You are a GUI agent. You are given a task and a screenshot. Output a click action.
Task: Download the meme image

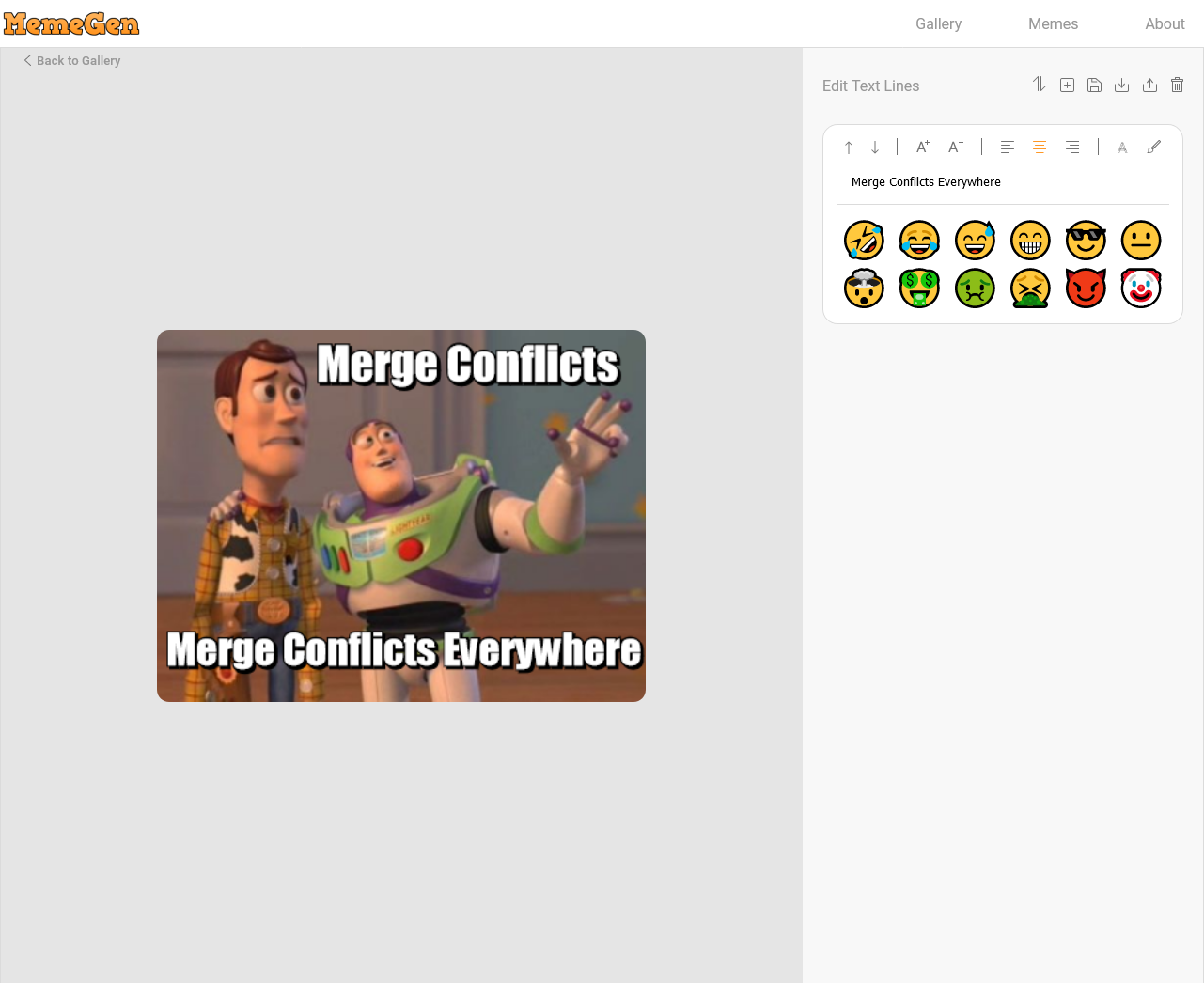tap(1121, 86)
